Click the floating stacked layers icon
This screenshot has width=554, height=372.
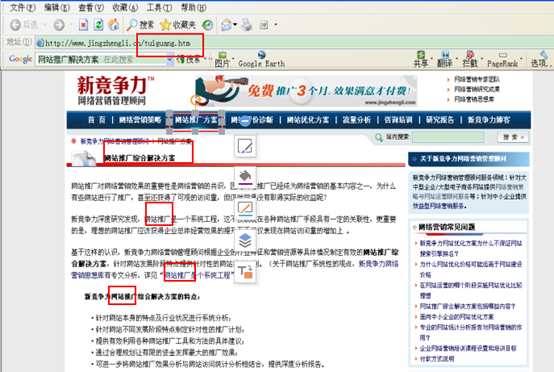(x=245, y=241)
